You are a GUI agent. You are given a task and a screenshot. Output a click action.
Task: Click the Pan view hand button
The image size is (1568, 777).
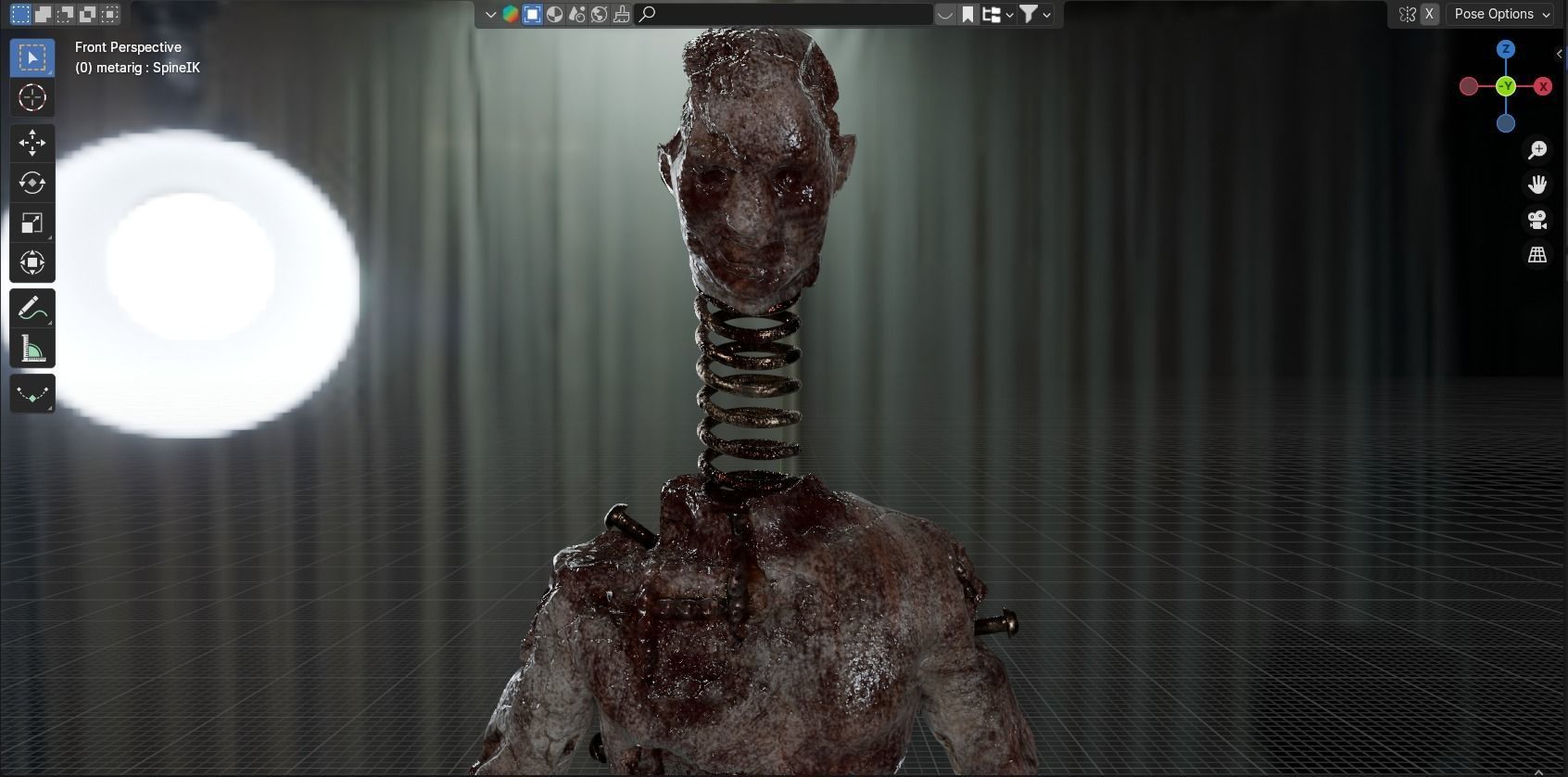pos(1537,185)
